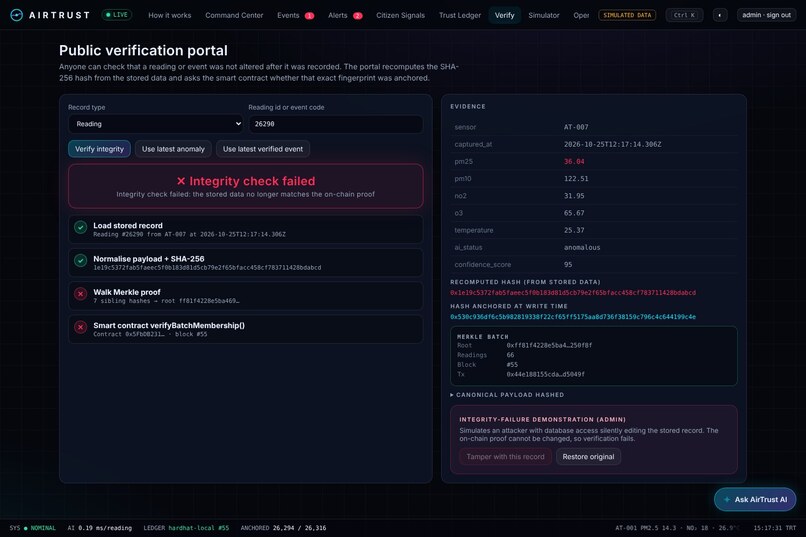The image size is (806, 537).
Task: Click the Events notification count badge
Action: (x=309, y=16)
